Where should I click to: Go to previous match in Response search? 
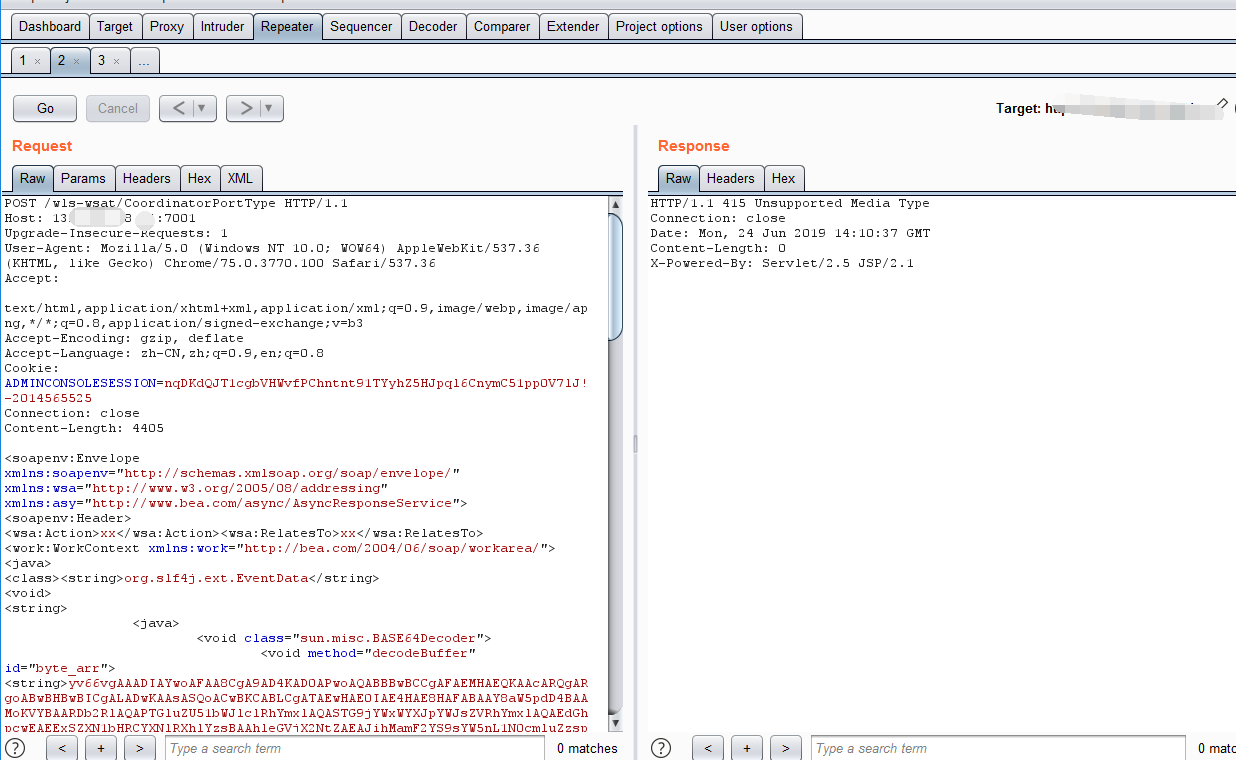click(708, 748)
